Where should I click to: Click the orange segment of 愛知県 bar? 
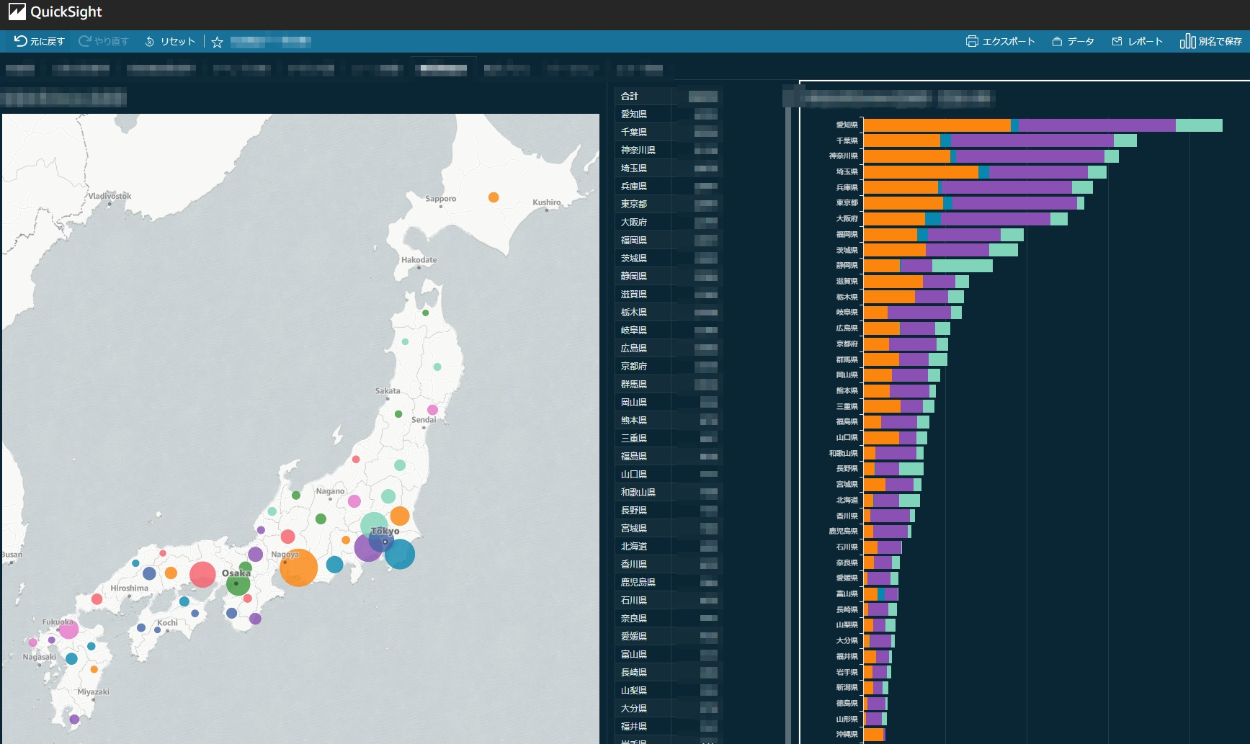click(x=936, y=125)
